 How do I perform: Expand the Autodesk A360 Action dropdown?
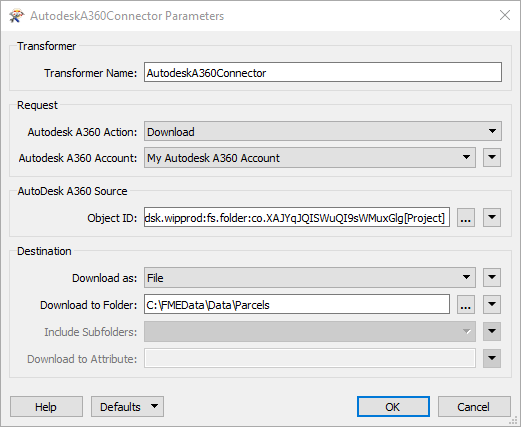tap(323, 131)
